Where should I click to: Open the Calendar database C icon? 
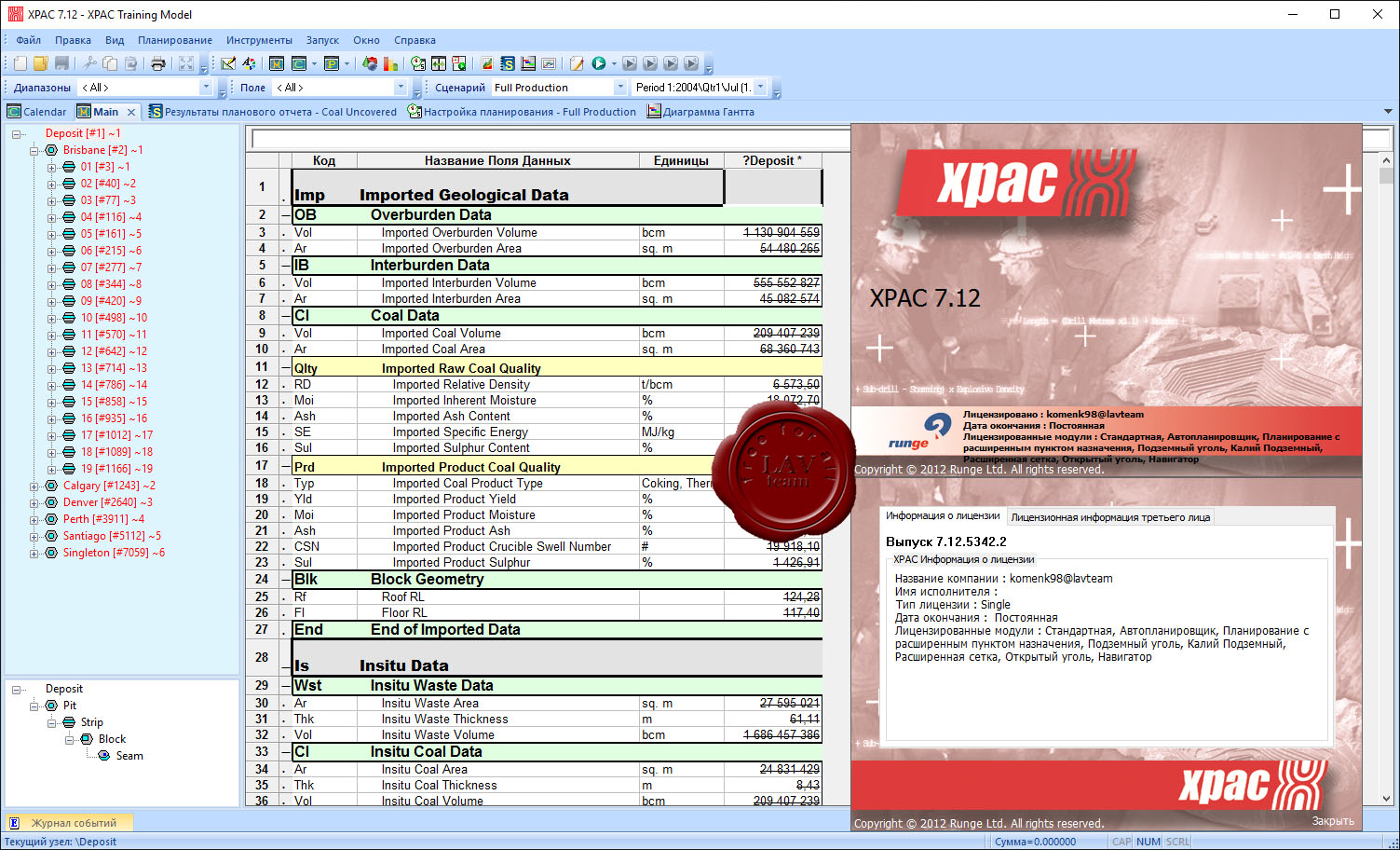tap(299, 63)
